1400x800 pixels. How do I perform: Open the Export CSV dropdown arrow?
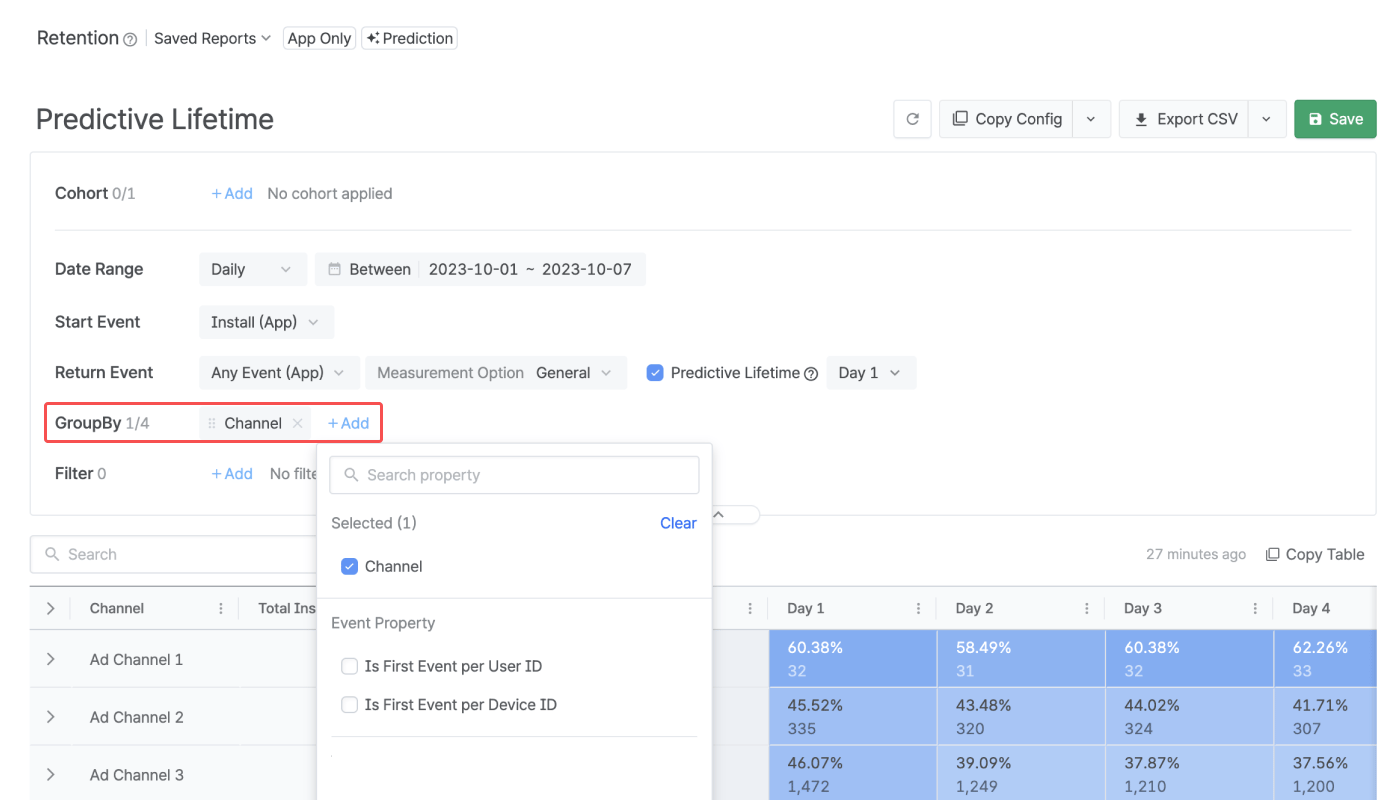(x=1267, y=119)
